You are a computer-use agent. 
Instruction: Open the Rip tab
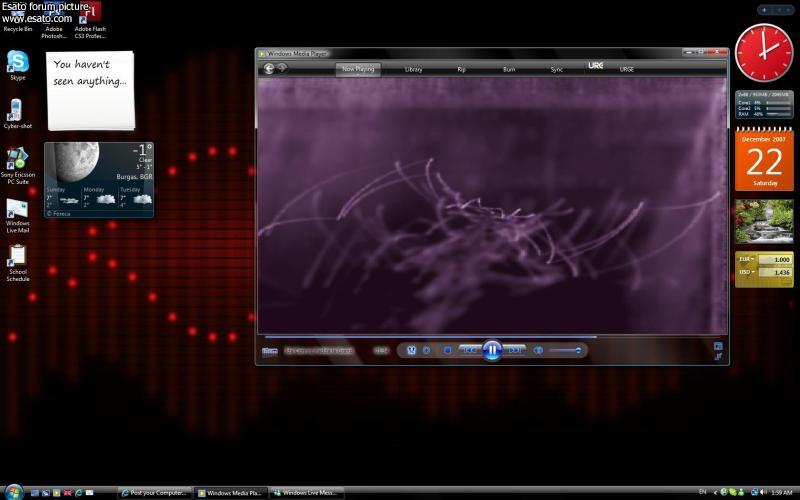point(461,69)
